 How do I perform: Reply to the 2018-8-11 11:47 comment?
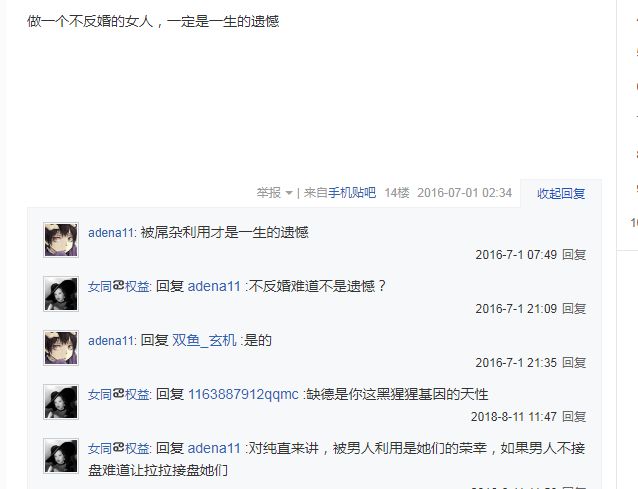click(574, 417)
